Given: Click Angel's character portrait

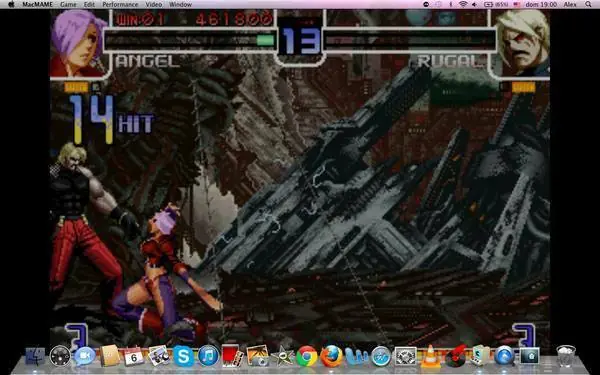Looking at the screenshot, I should click(x=78, y=44).
